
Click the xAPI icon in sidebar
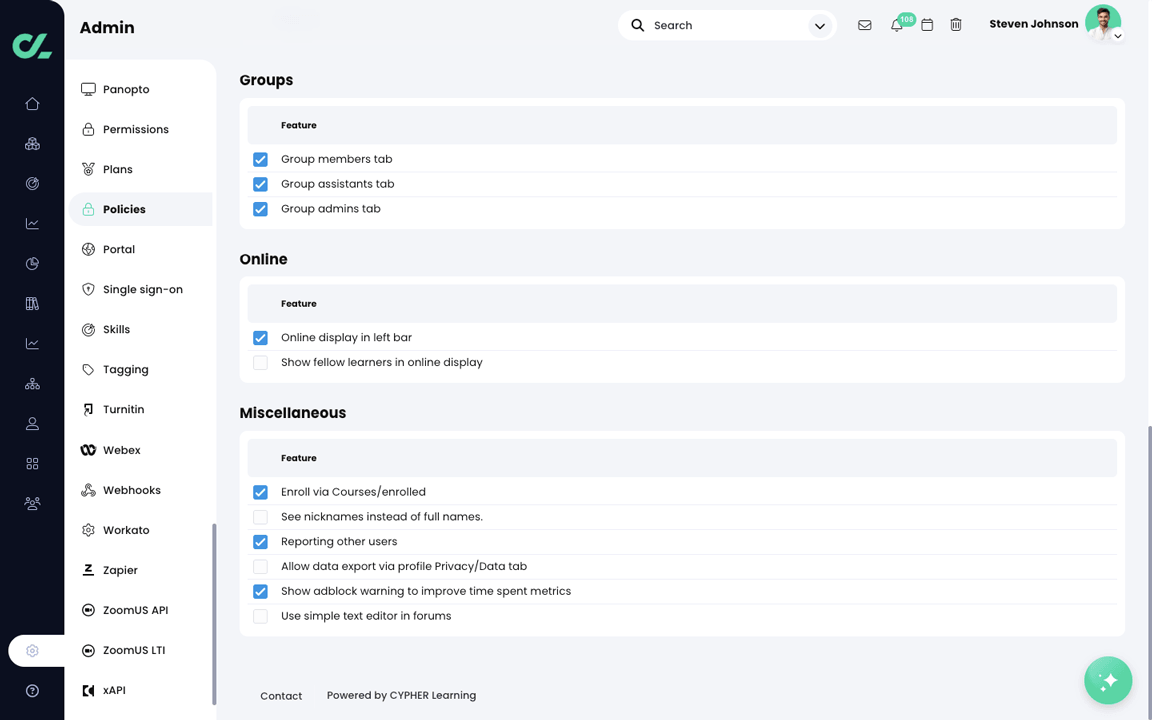coord(88,691)
